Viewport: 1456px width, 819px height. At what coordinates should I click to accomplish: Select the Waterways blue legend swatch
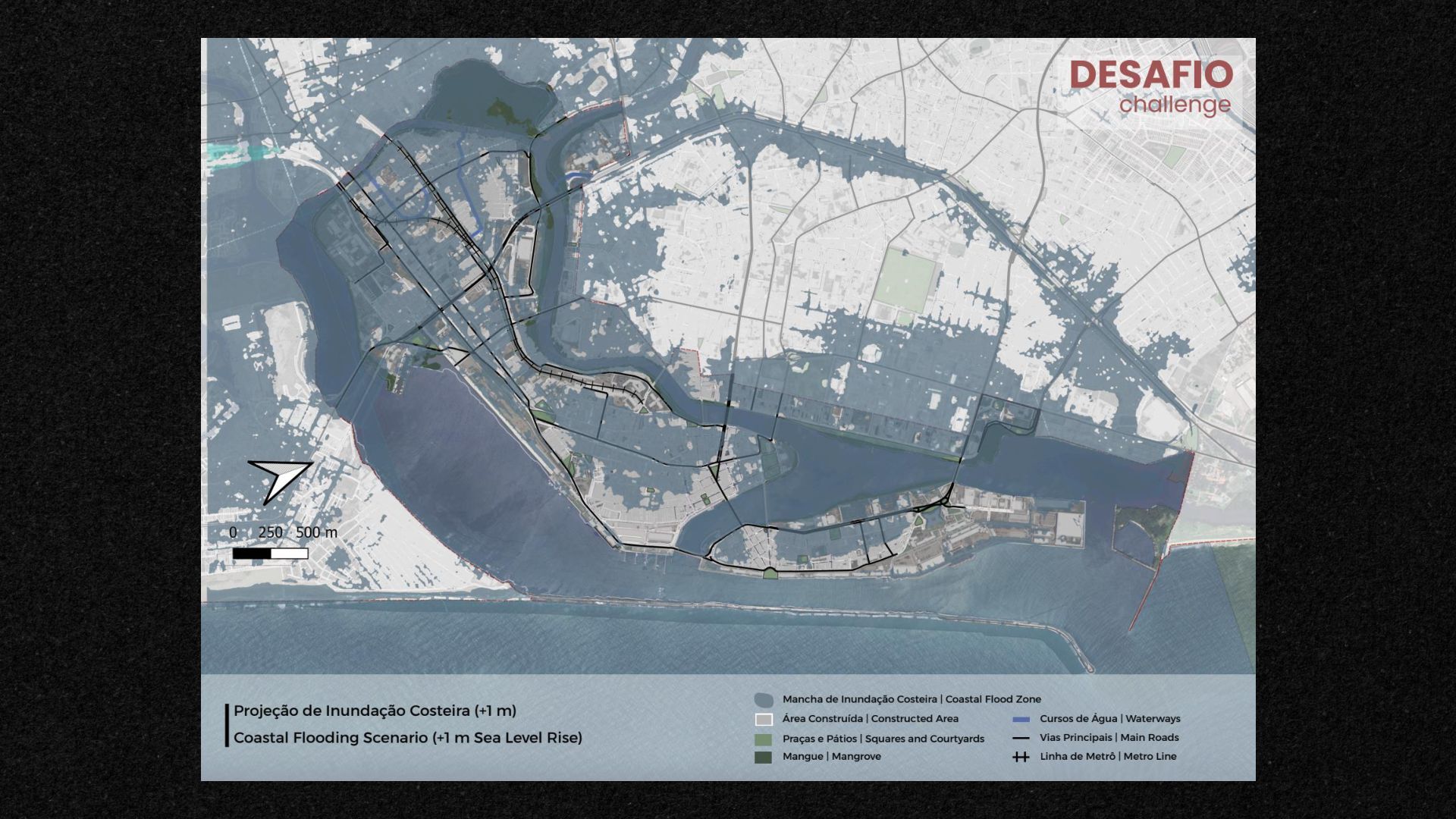click(x=1021, y=719)
